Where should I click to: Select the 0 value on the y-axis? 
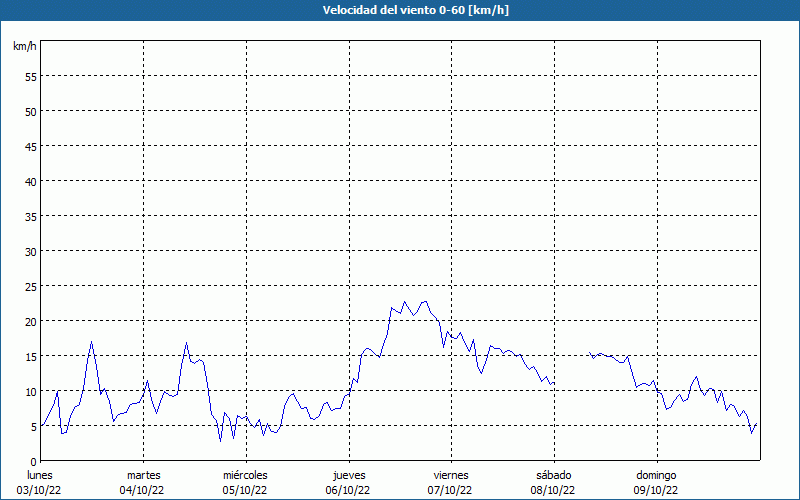coord(34,462)
